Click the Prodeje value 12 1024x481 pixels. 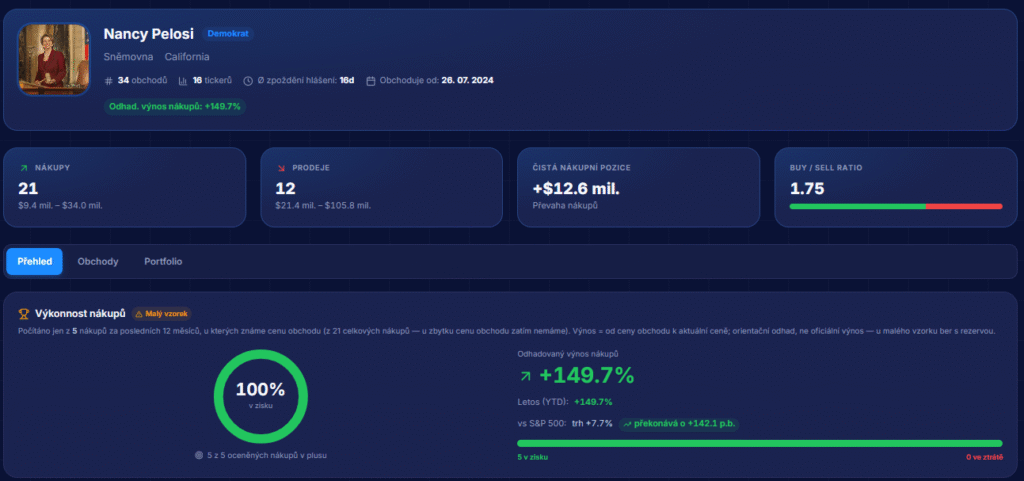(x=285, y=189)
